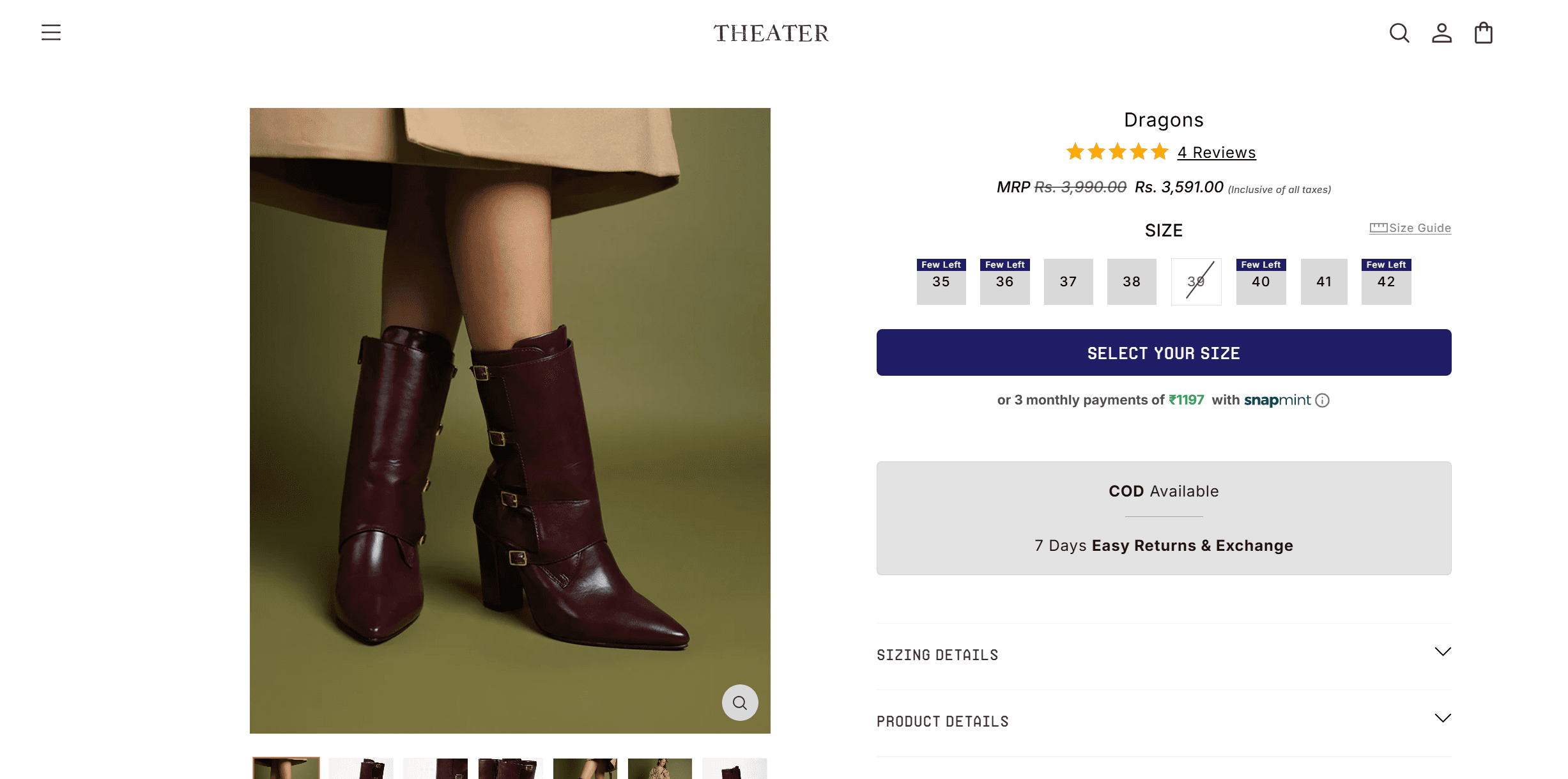Viewport: 1568px width, 779px height.
Task: Open the hamburger navigation menu
Action: click(51, 33)
